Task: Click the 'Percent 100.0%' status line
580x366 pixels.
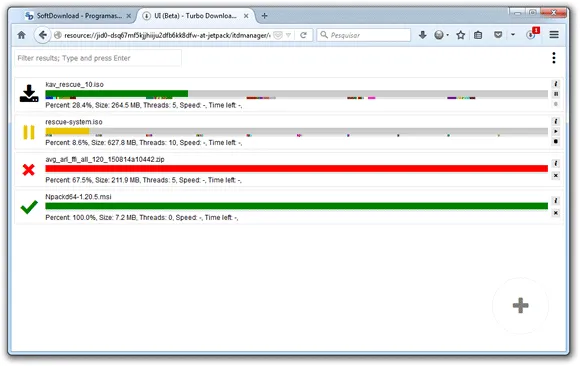Action: tap(142, 218)
